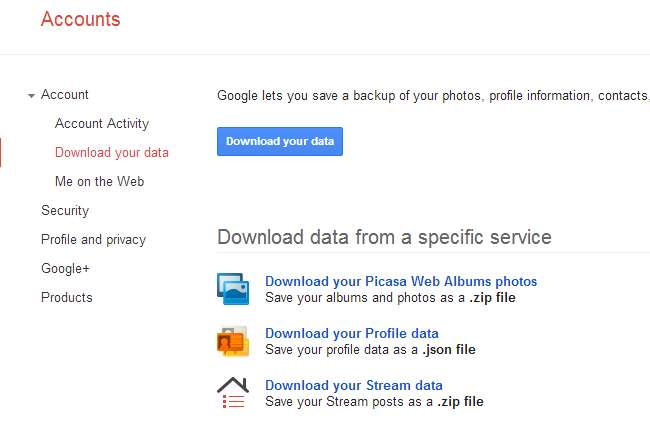Open the Download your Stream data link
Screen dimensions: 650x422
[x=353, y=385]
